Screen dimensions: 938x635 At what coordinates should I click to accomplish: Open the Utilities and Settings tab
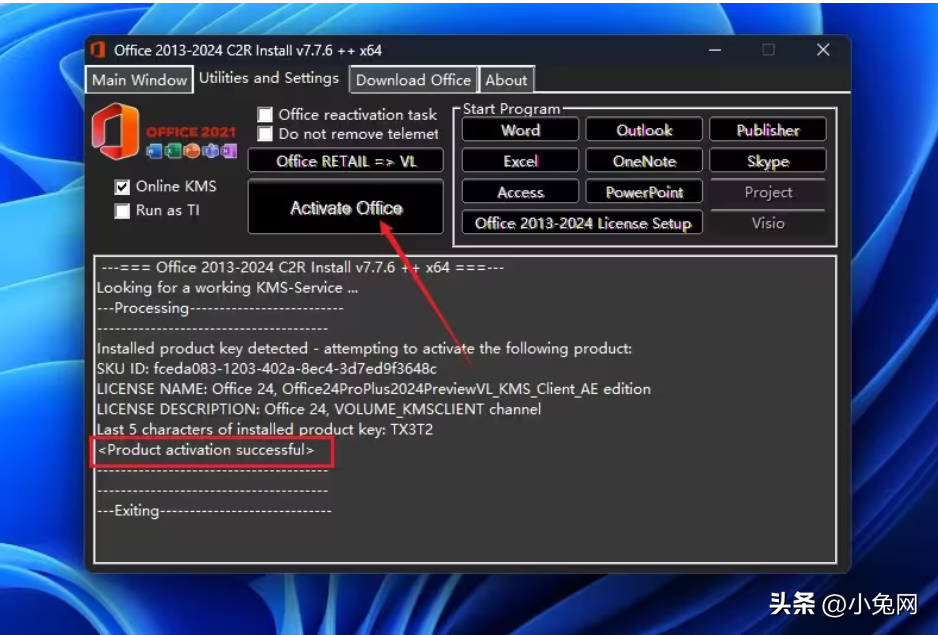click(269, 78)
